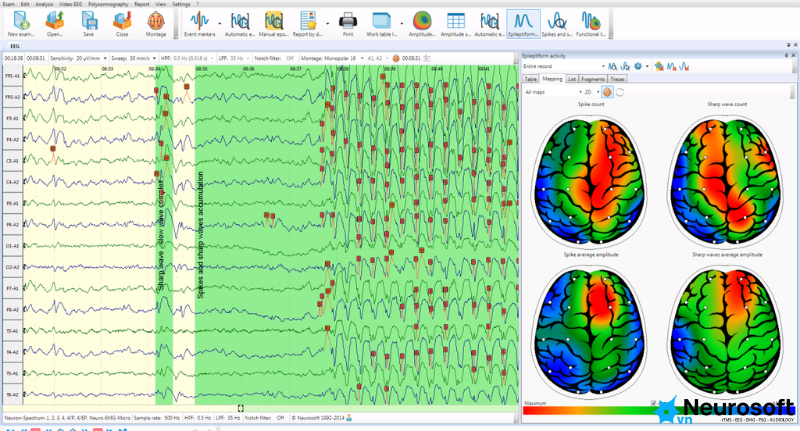Expand the All maps dropdown
Image resolution: width=800 pixels, height=431 pixels.
[x=553, y=92]
